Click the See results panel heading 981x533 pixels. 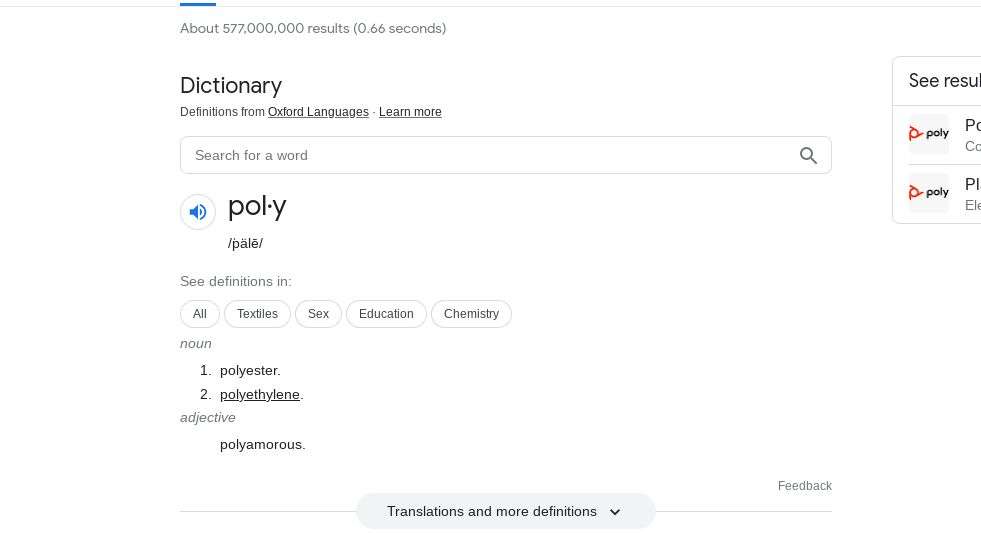(944, 81)
